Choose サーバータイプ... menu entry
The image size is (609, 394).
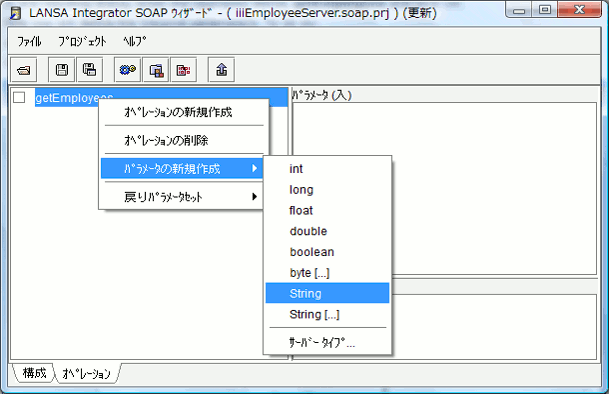tap(327, 342)
